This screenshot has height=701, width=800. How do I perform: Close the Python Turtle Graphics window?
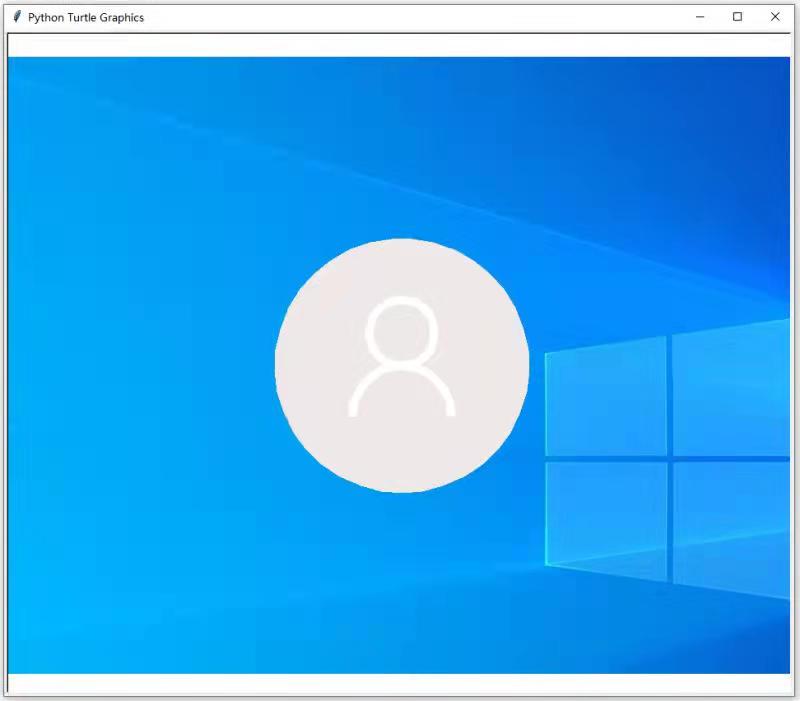pyautogui.click(x=775, y=17)
